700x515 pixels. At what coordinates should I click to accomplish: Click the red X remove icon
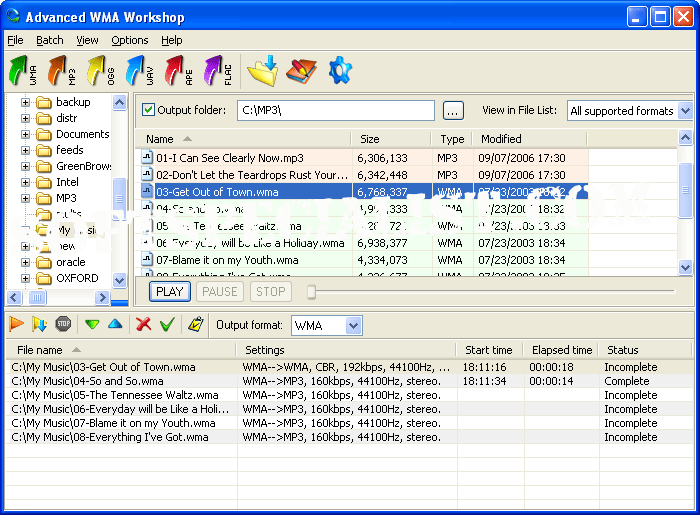pyautogui.click(x=143, y=324)
